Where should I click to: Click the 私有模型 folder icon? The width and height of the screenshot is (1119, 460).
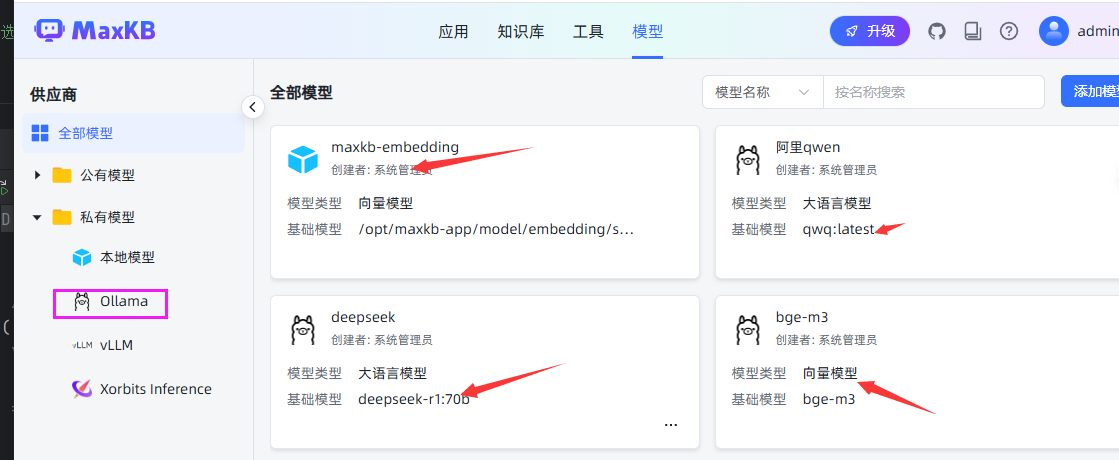pos(62,217)
